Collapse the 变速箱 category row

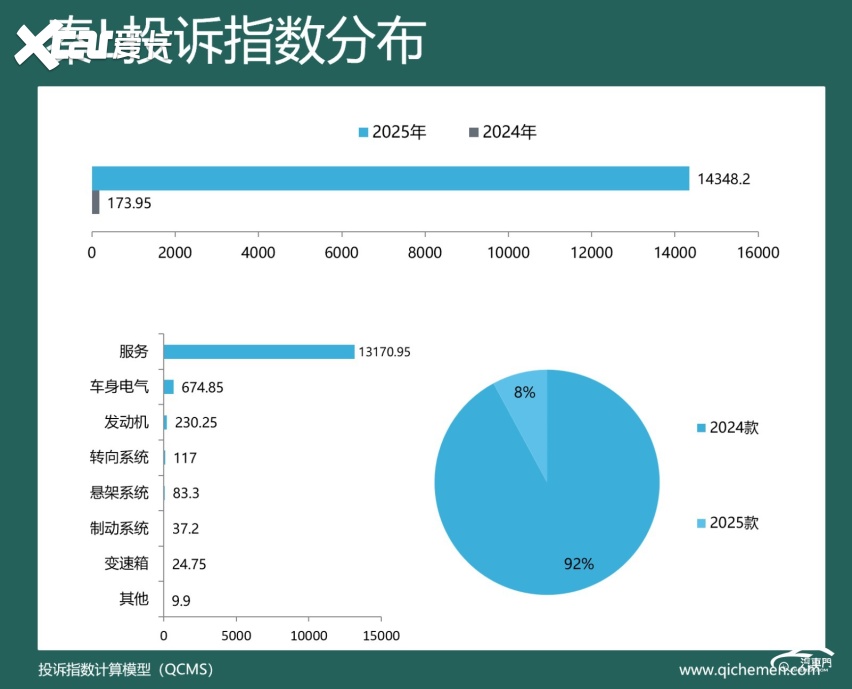tap(125, 563)
